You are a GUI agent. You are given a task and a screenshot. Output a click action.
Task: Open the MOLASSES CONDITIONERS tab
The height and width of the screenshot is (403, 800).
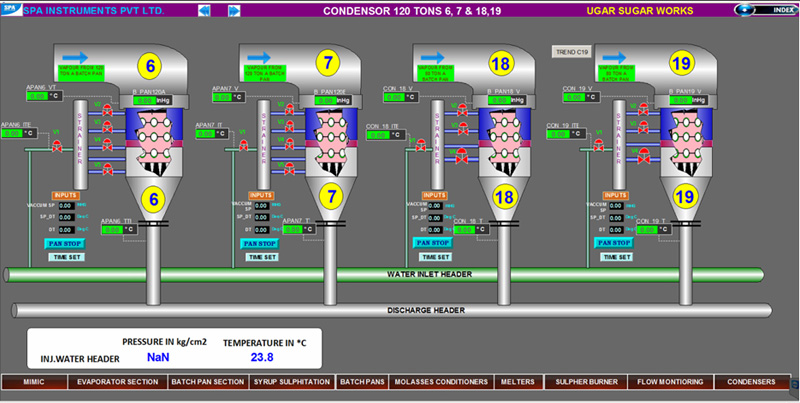point(441,382)
